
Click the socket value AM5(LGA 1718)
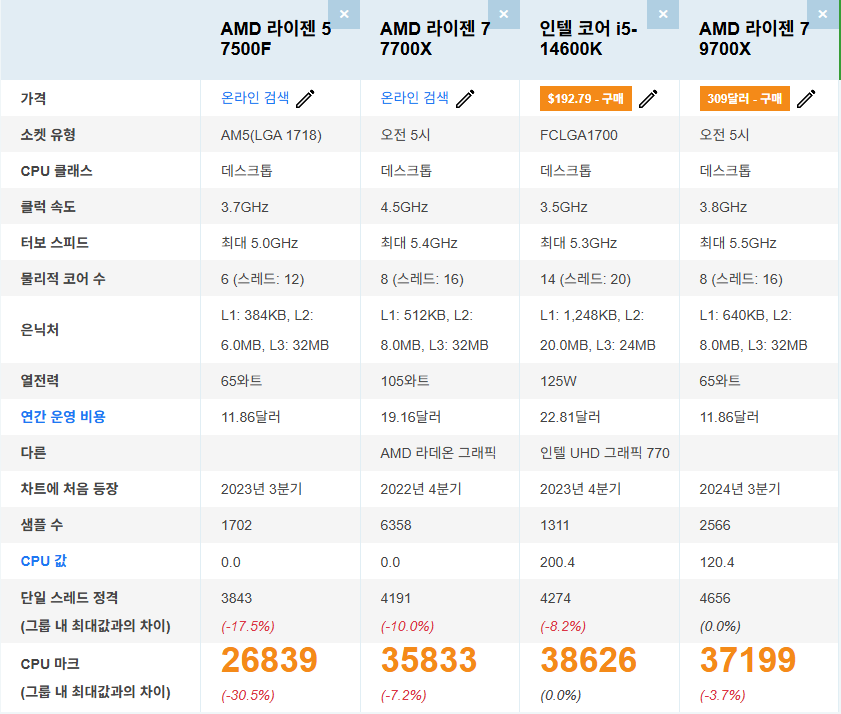point(271,135)
